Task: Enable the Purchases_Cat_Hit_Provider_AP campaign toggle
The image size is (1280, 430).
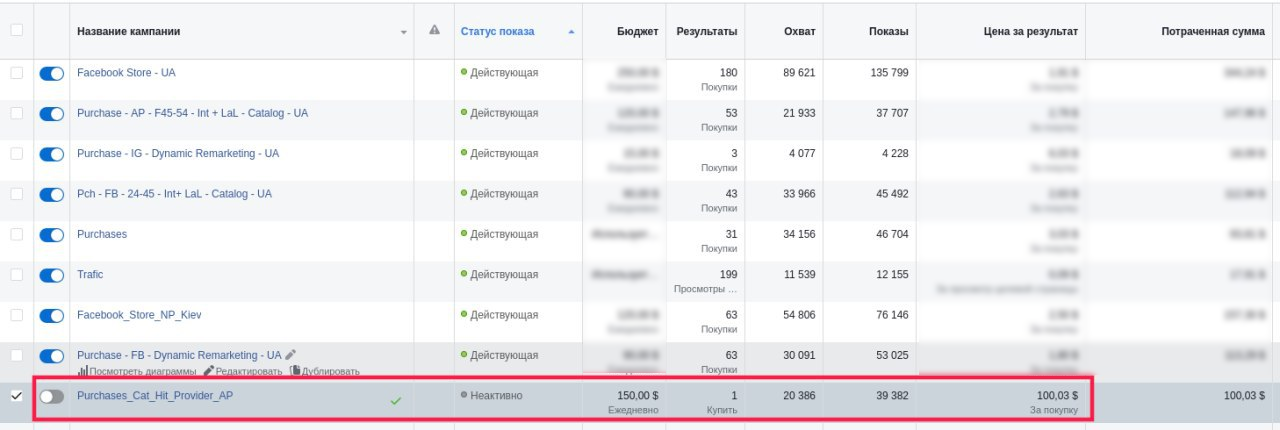Action: tap(51, 396)
